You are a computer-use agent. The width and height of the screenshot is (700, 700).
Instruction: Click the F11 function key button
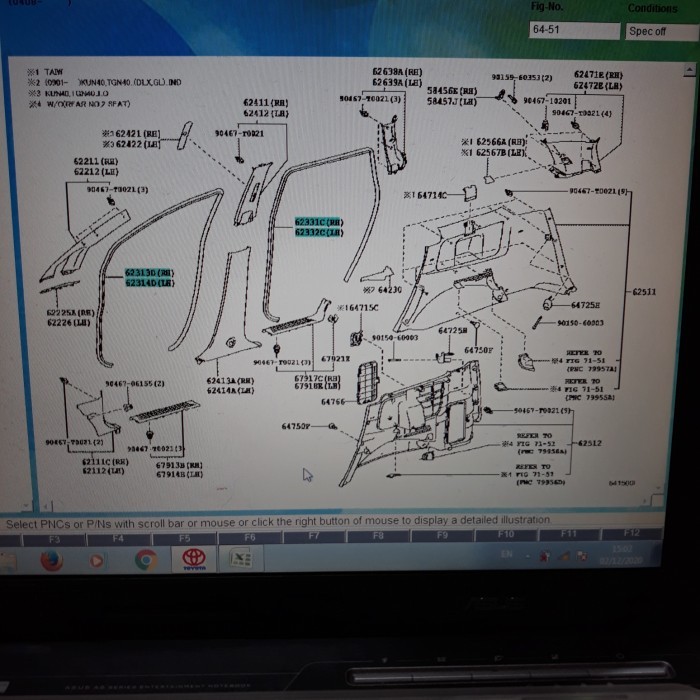coord(569,533)
